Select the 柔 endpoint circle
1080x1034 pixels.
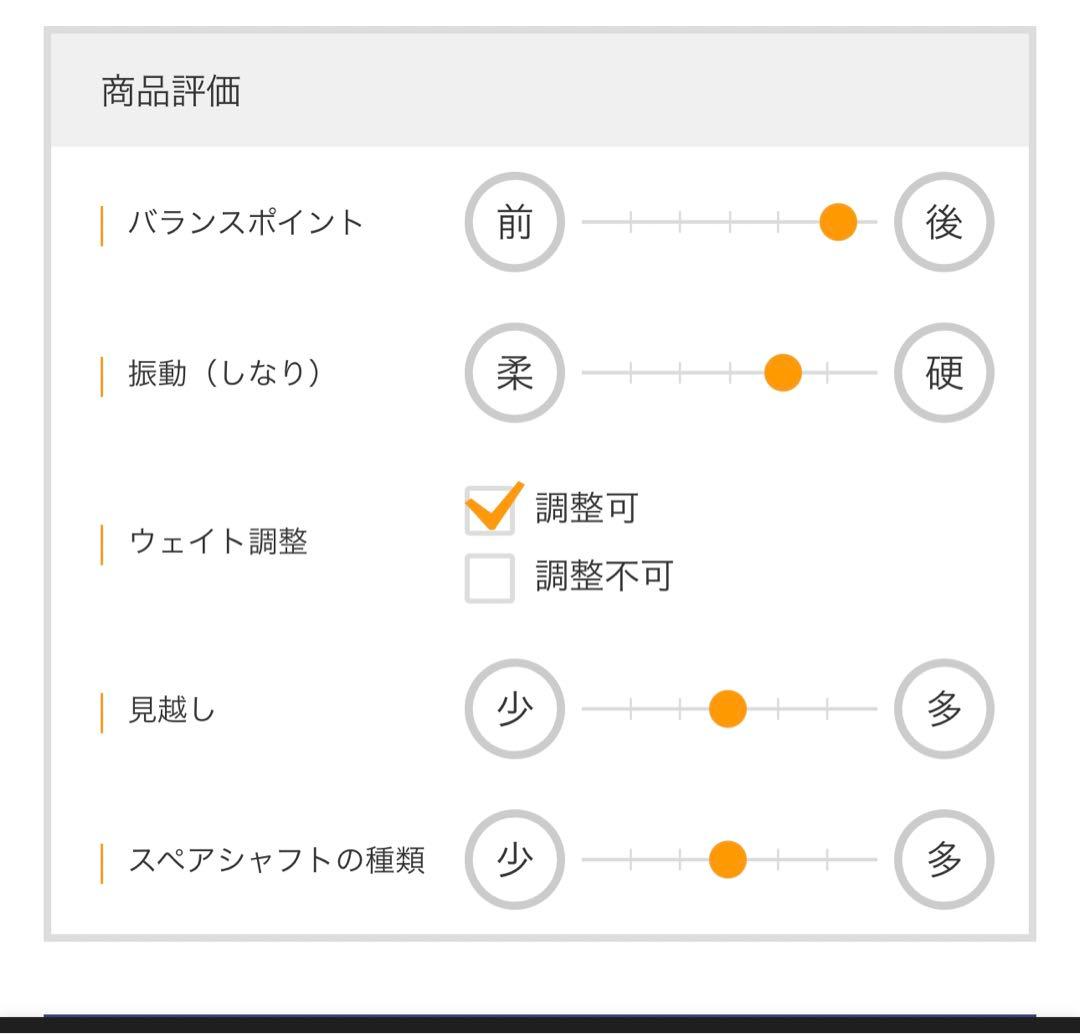click(x=514, y=373)
